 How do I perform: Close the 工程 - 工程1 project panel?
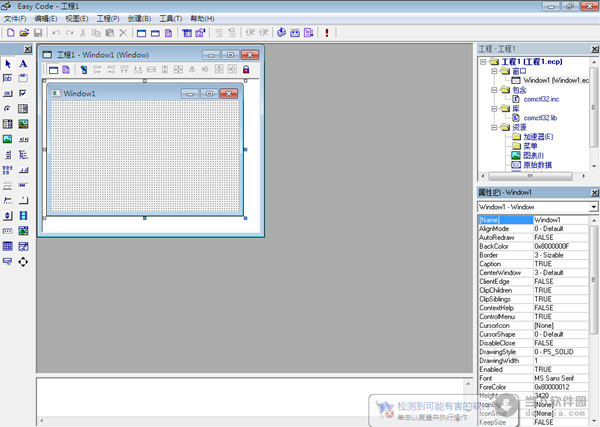tap(595, 49)
